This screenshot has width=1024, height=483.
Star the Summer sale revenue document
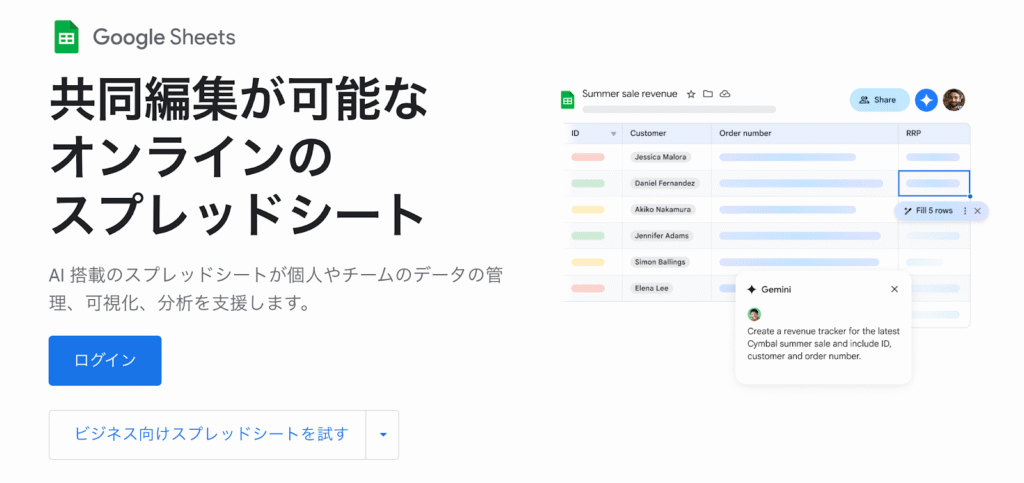coord(690,94)
